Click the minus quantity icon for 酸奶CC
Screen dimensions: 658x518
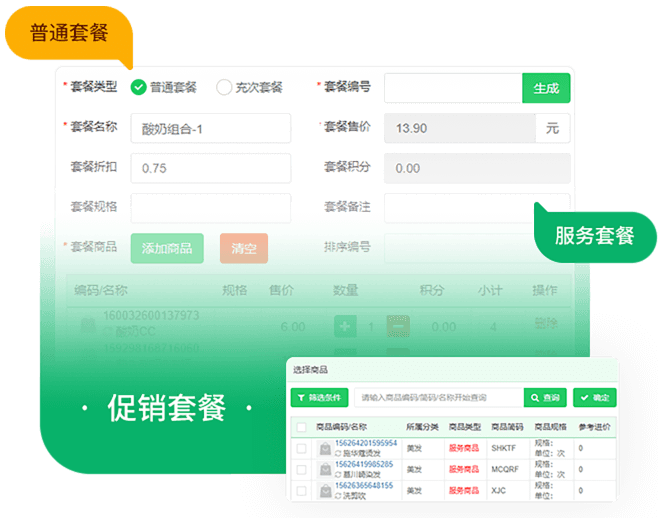tap(397, 326)
